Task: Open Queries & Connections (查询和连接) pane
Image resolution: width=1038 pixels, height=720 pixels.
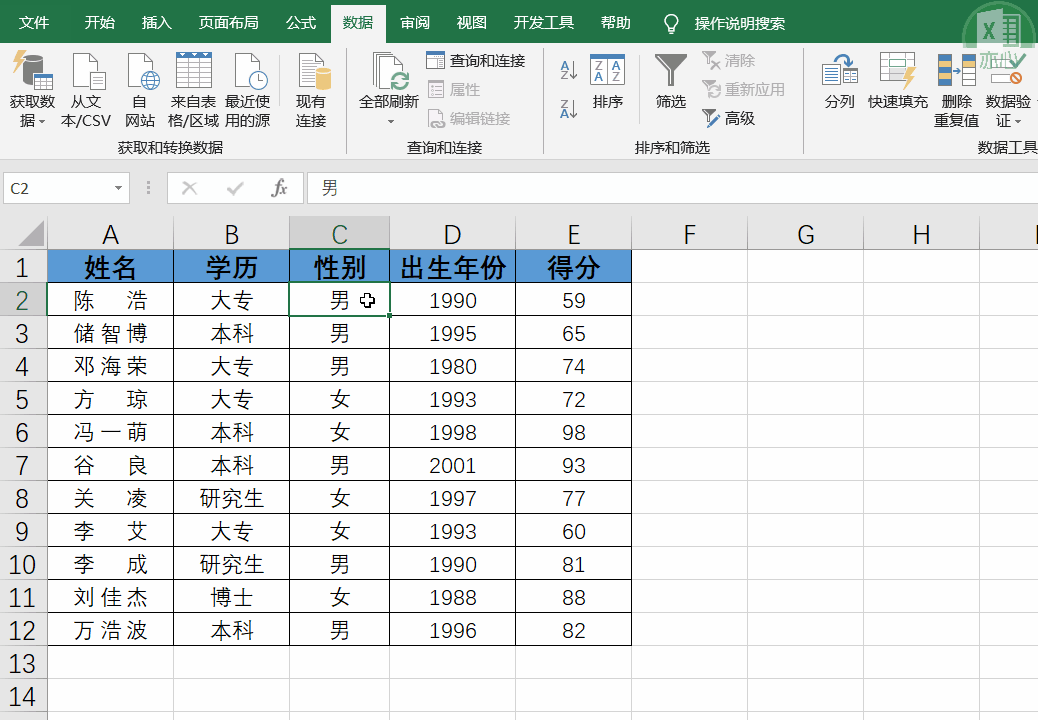Action: (x=475, y=61)
